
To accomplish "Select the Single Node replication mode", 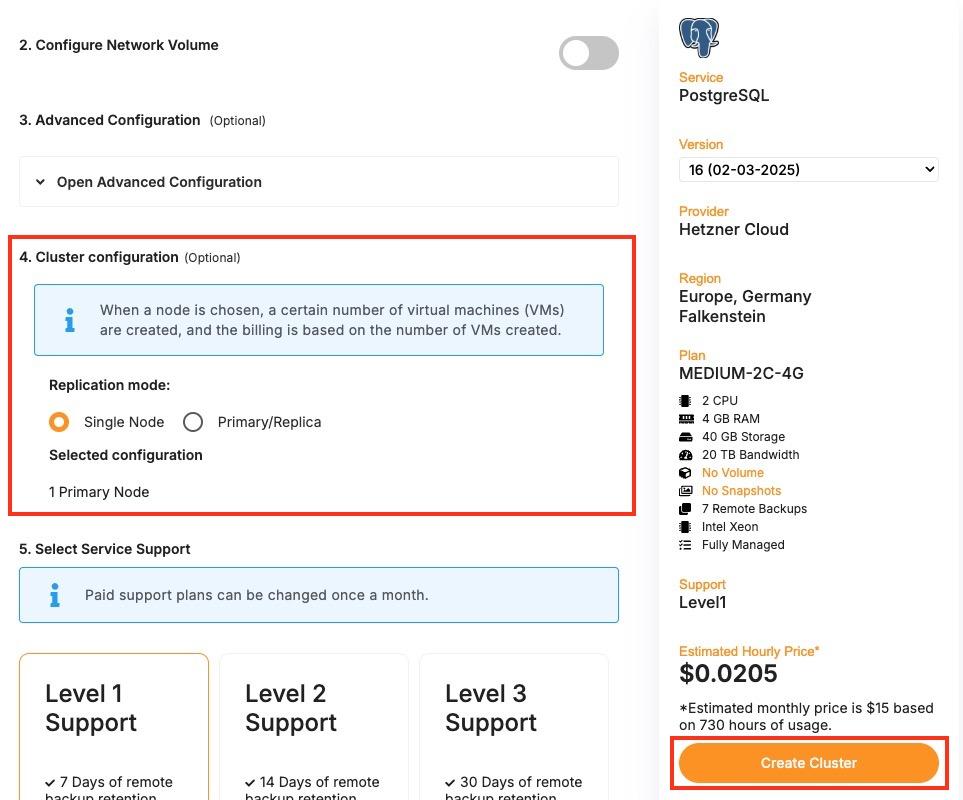I will (x=60, y=422).
